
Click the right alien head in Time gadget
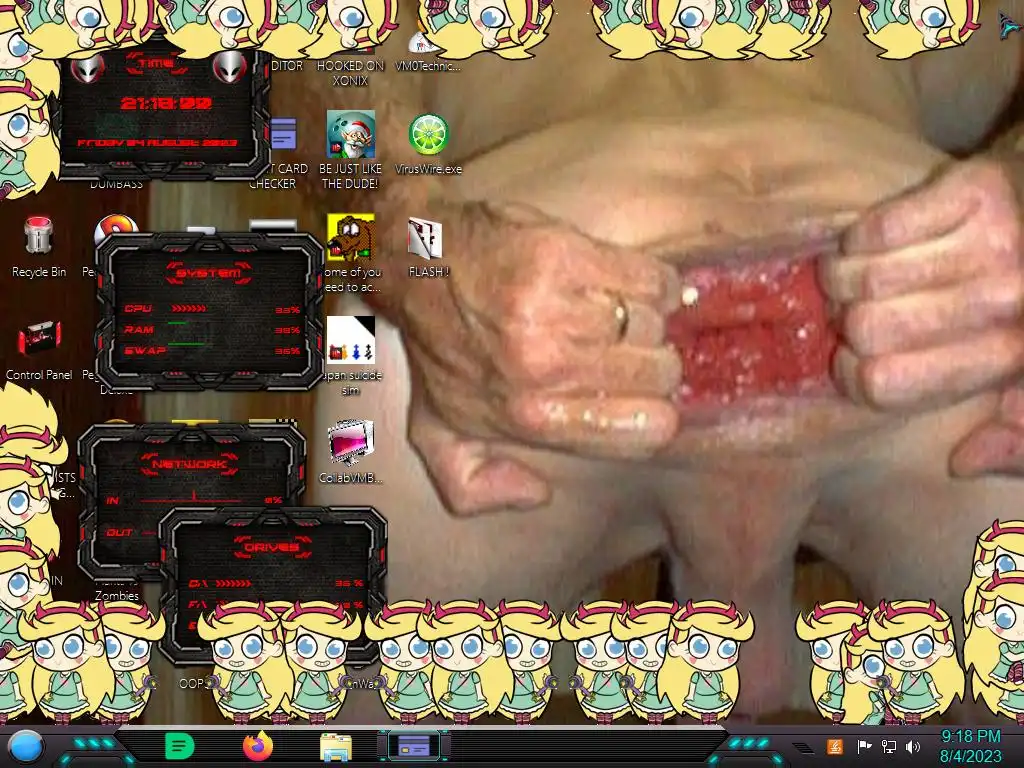(230, 66)
